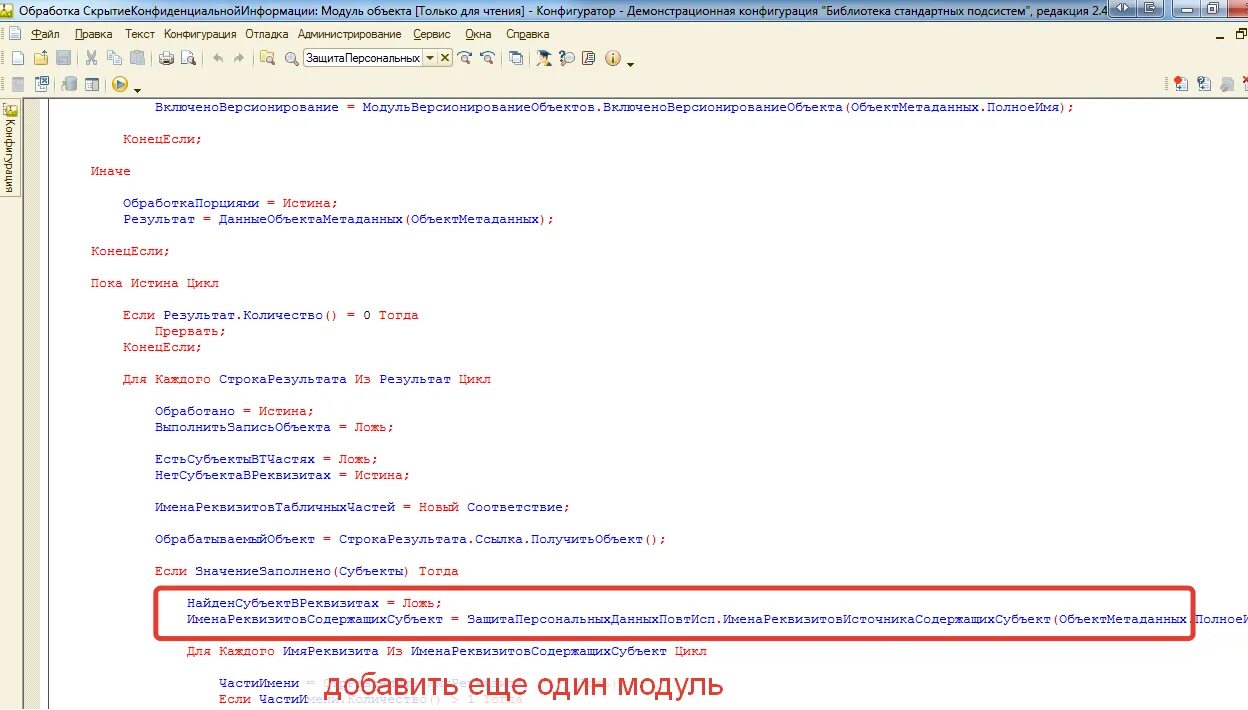
Task: Expand the search text dropdown arrow
Action: pos(430,58)
